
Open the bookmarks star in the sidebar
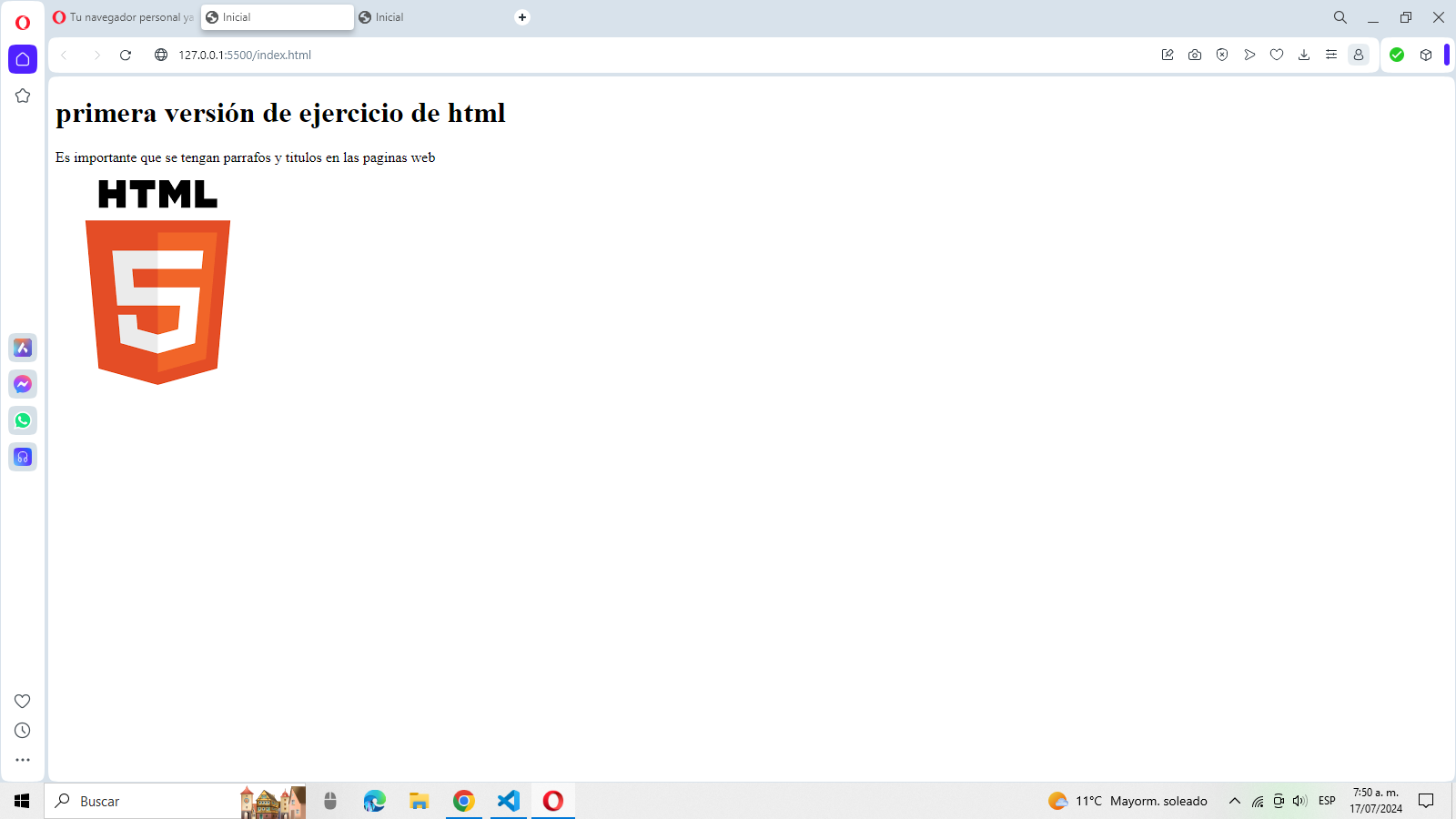point(23,96)
